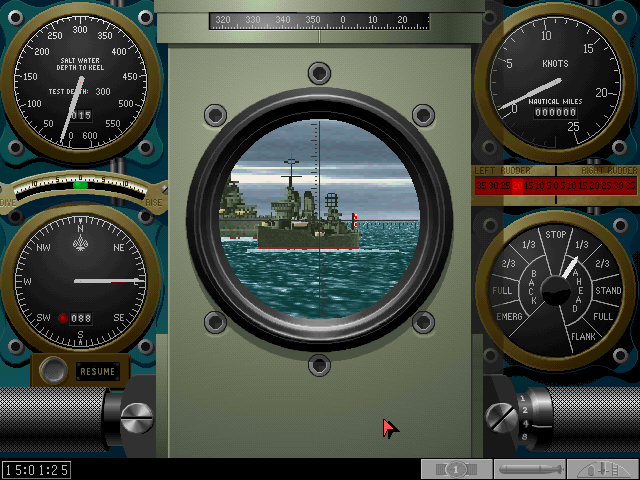Click 15 on the knots gauge

coord(588,49)
